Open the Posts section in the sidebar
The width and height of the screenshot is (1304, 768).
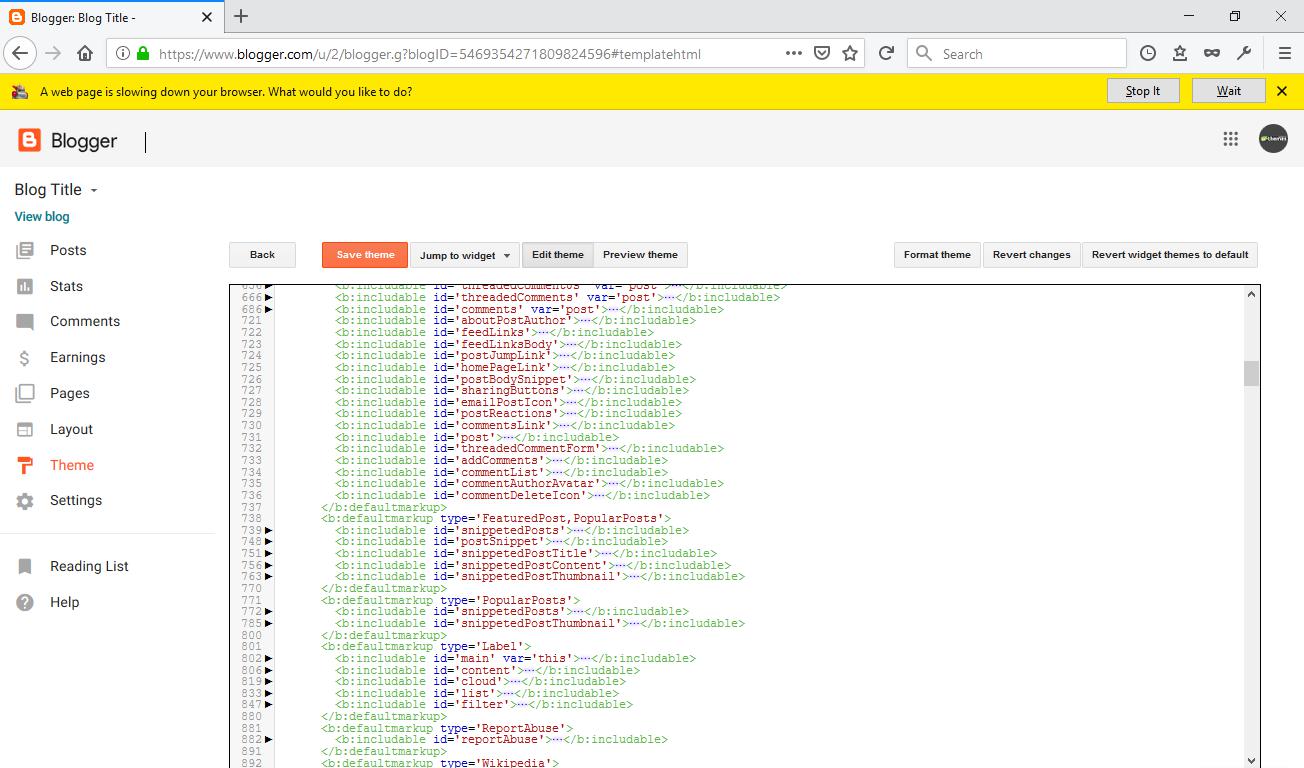coord(68,250)
